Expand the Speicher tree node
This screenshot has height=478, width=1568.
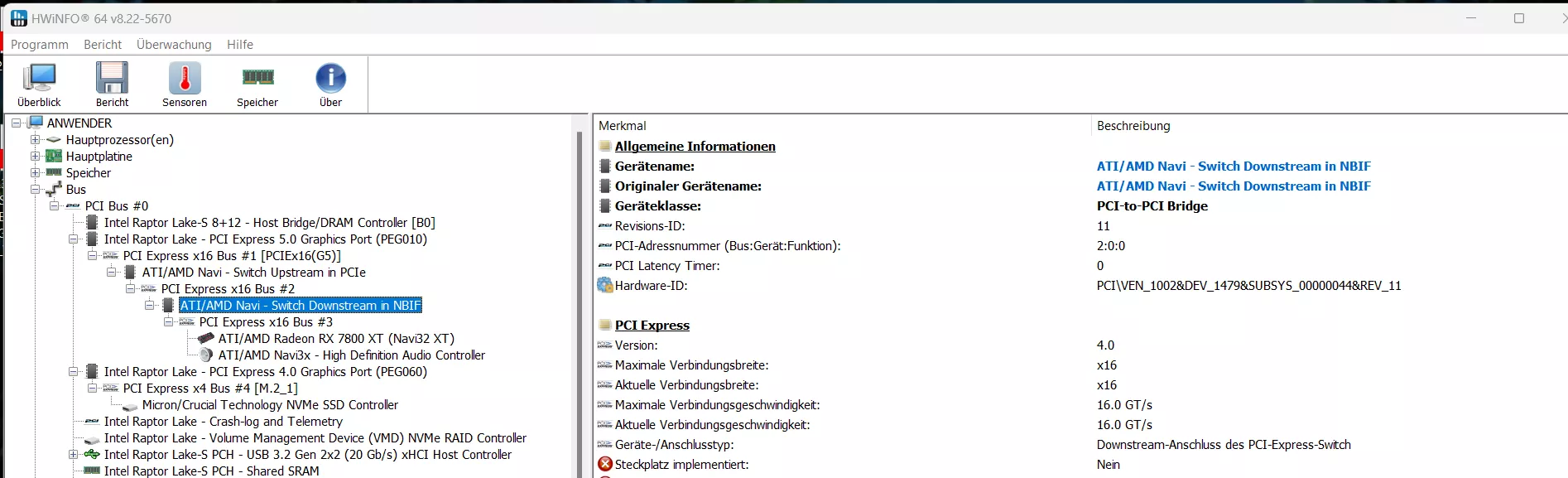[x=35, y=172]
